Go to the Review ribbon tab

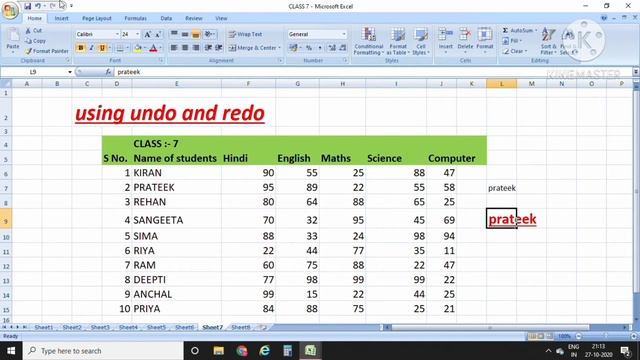tap(193, 18)
